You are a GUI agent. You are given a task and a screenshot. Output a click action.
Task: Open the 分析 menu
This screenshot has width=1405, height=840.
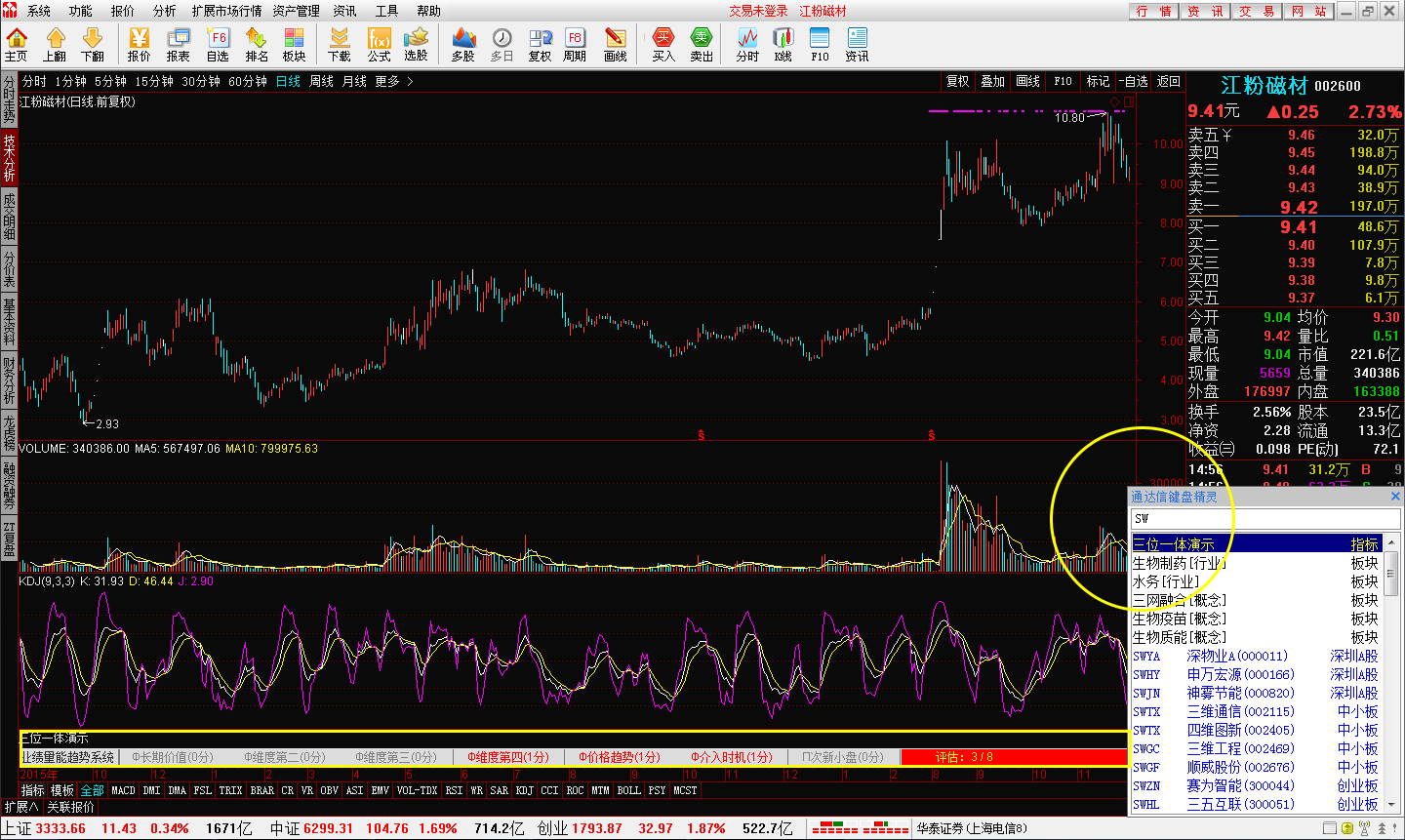point(165,11)
